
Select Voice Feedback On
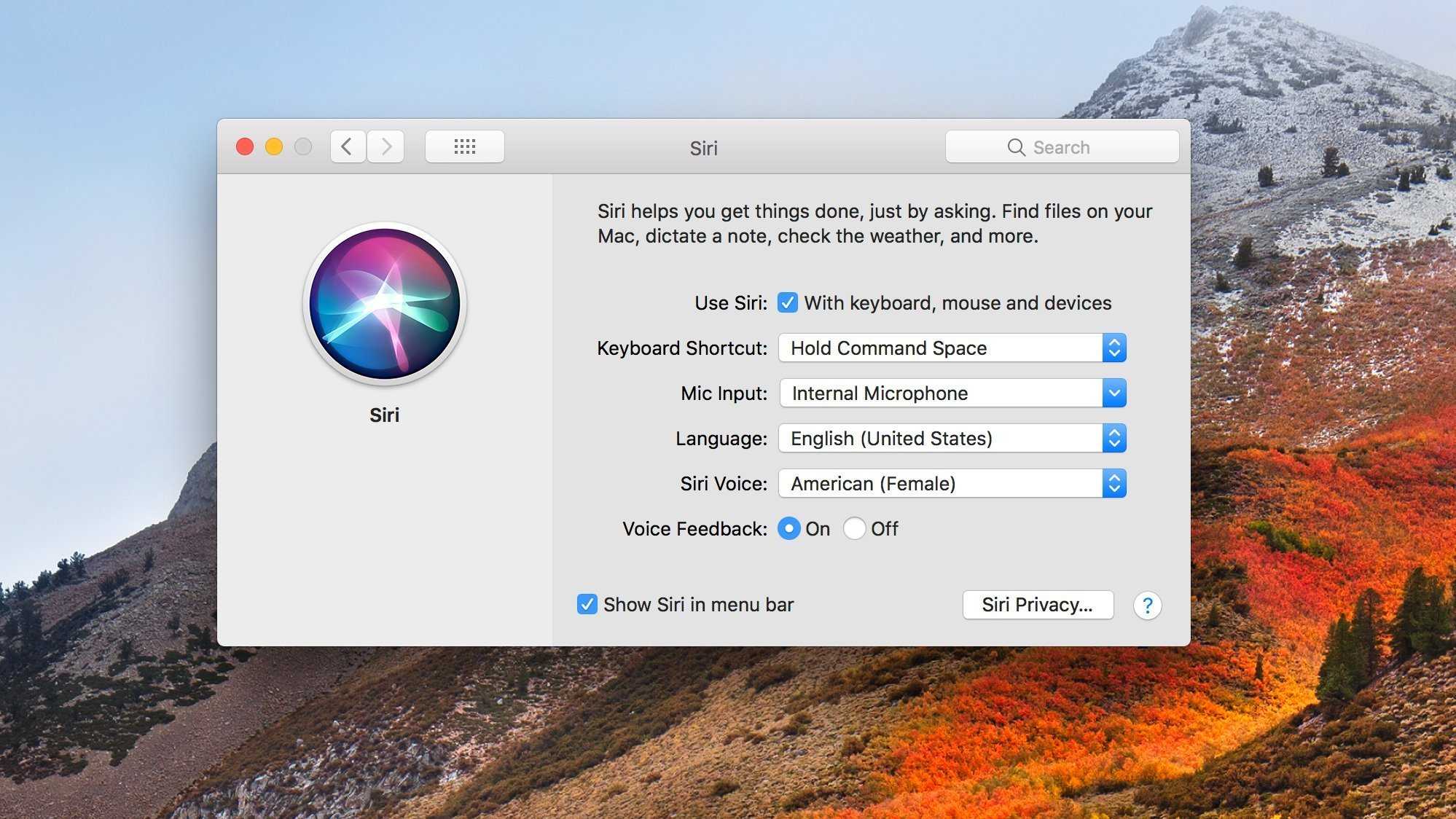(x=788, y=528)
